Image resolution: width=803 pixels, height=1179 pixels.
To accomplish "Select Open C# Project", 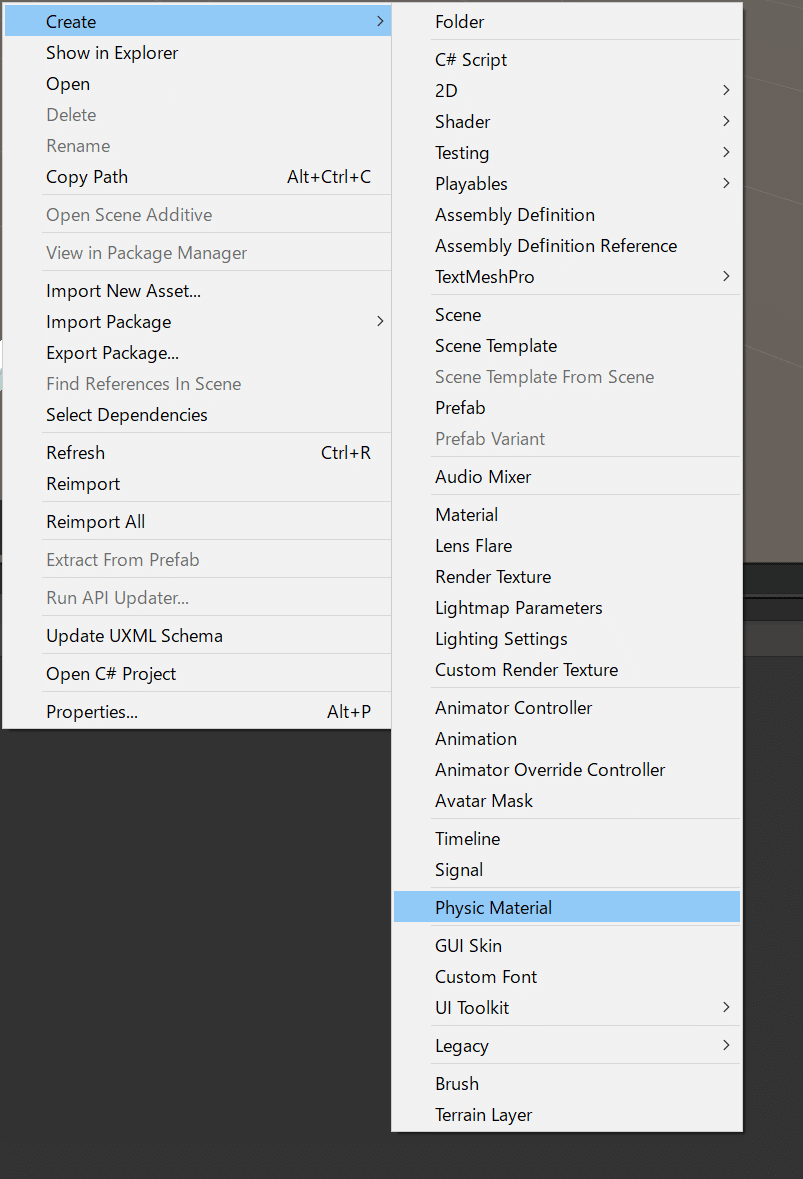I will (198, 674).
